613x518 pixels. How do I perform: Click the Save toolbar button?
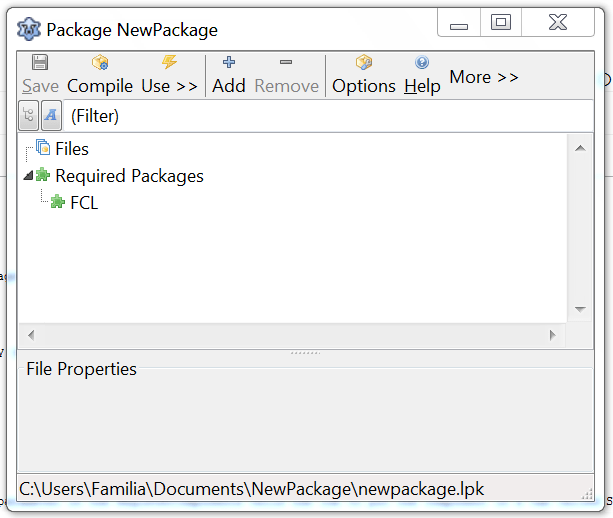click(x=40, y=75)
